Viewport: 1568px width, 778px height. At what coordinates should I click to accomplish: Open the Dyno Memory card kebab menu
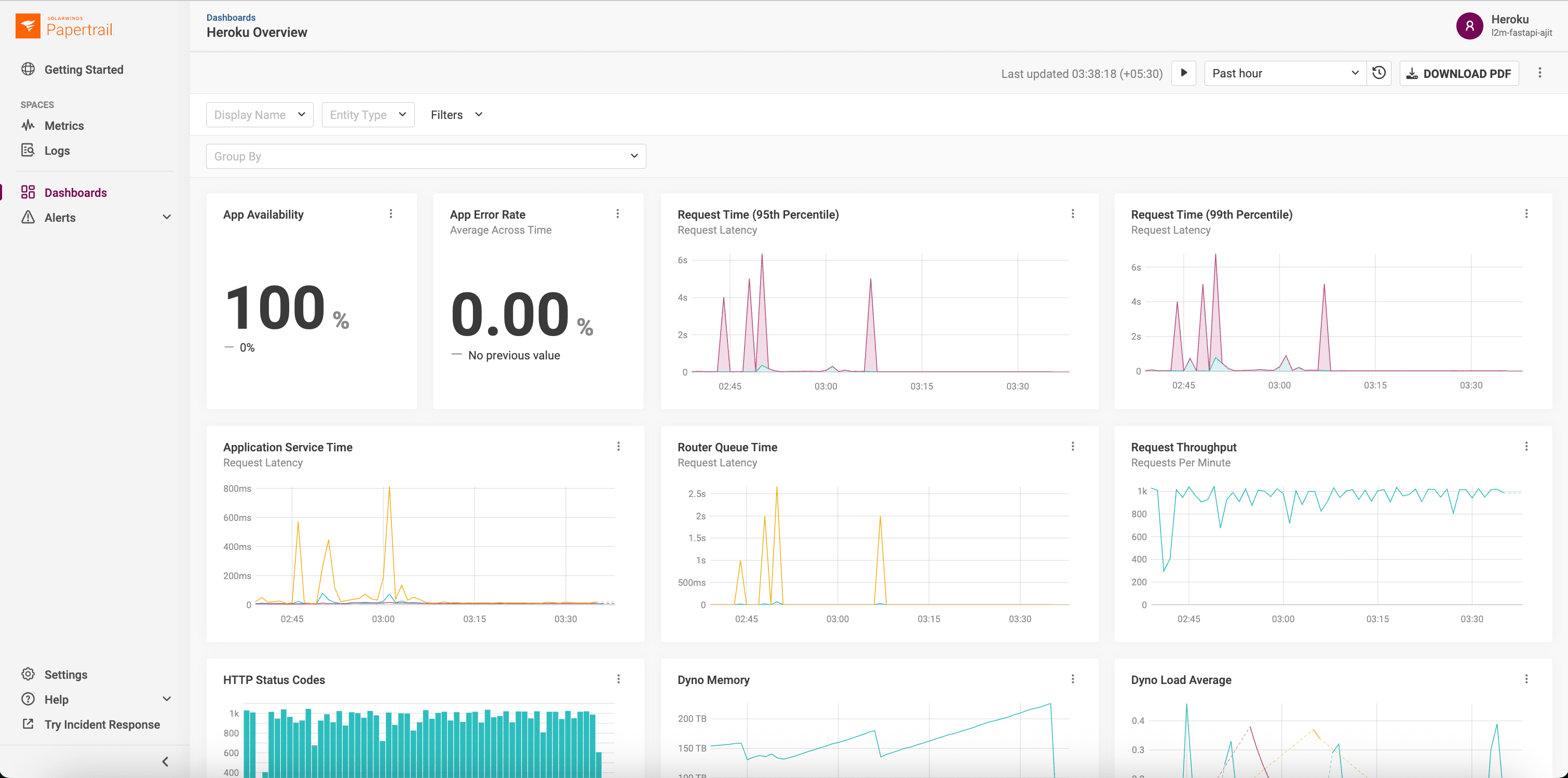1073,678
